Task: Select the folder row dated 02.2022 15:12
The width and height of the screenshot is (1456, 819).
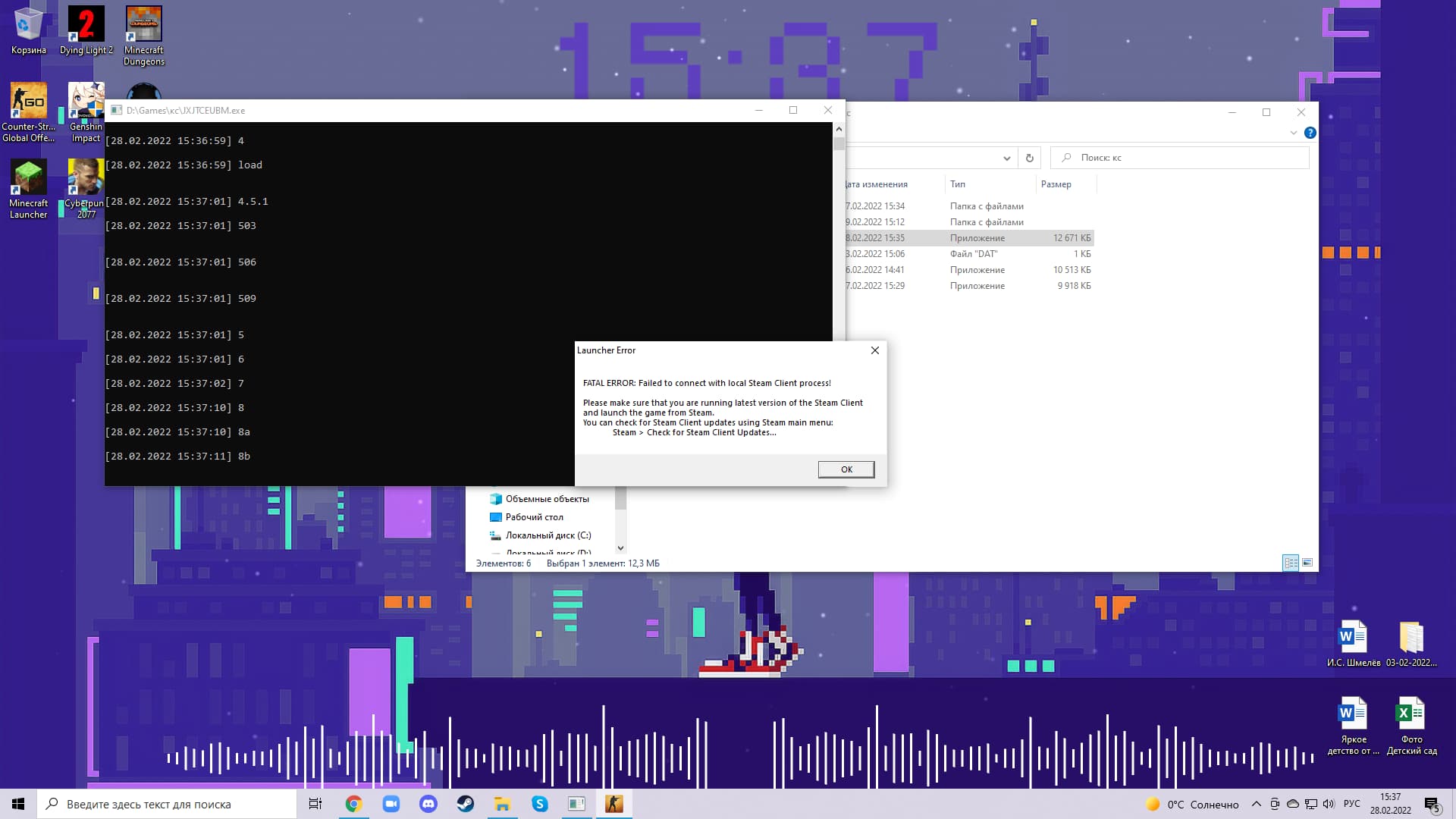Action: (x=969, y=222)
